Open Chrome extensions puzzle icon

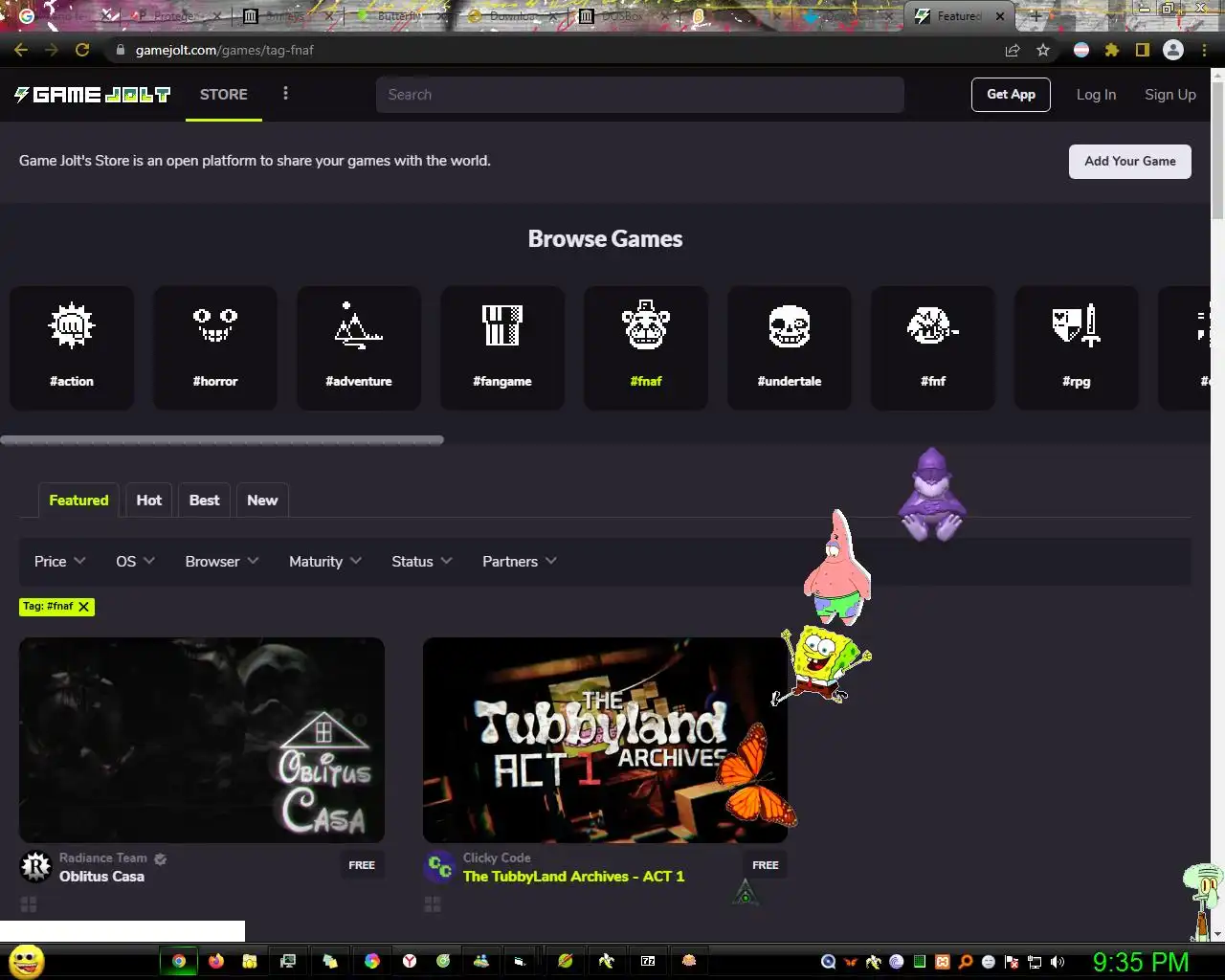click(1112, 50)
